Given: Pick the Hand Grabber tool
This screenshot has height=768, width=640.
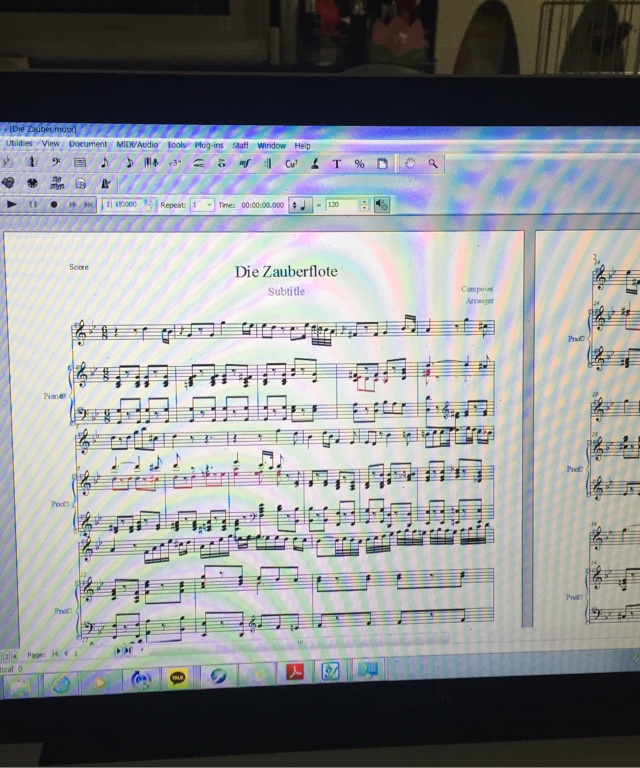Looking at the screenshot, I should 410,164.
